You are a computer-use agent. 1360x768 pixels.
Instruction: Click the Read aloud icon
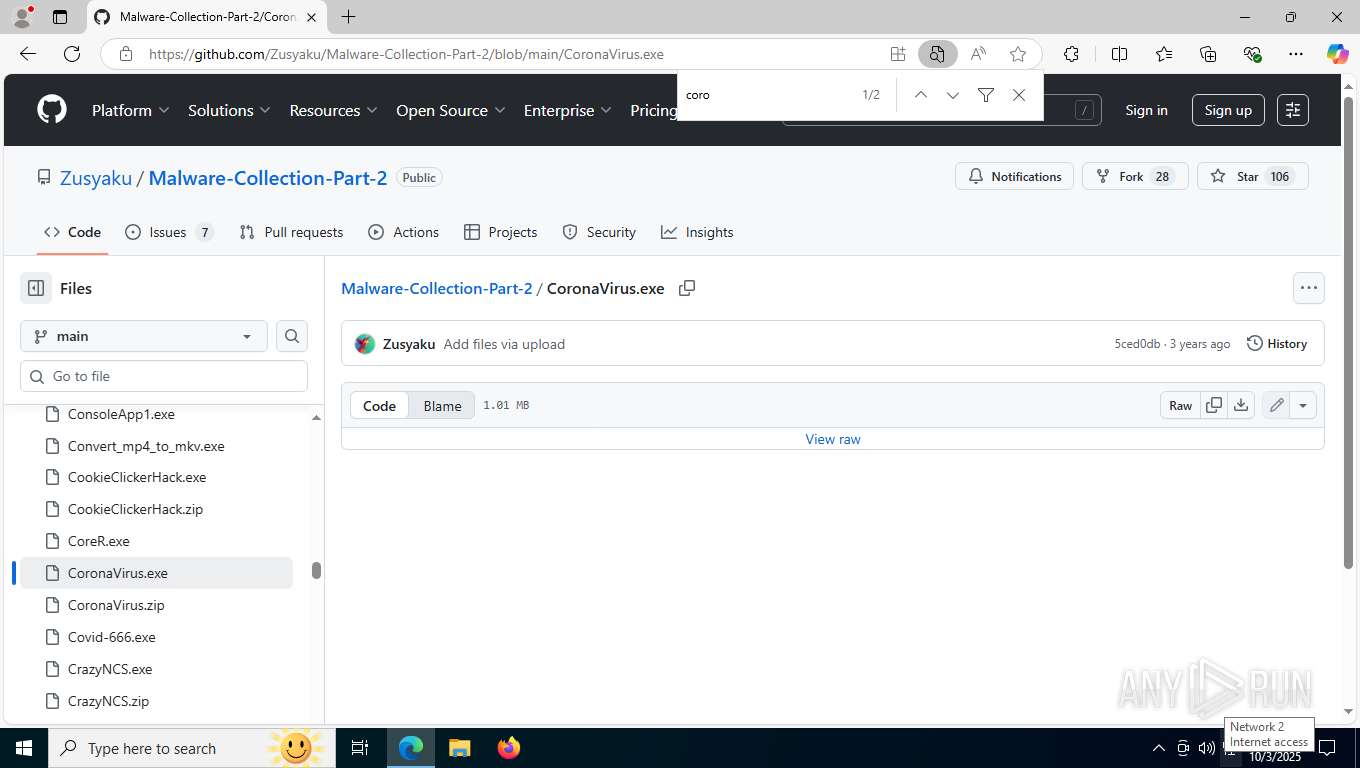point(978,54)
